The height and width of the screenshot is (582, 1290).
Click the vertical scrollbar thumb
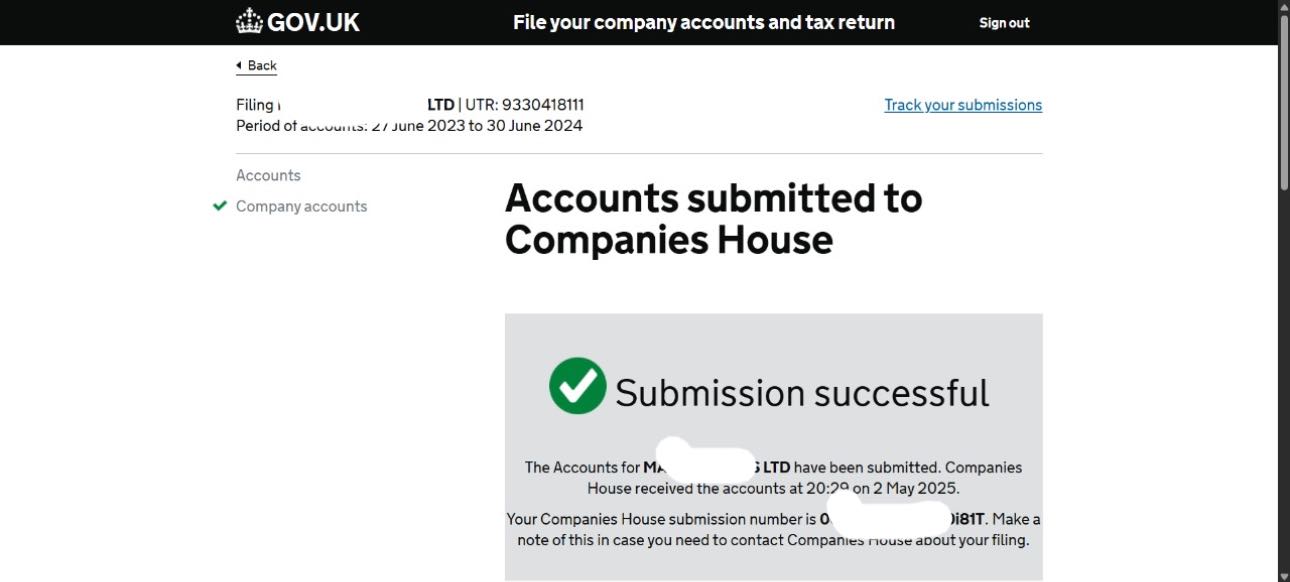click(1283, 100)
